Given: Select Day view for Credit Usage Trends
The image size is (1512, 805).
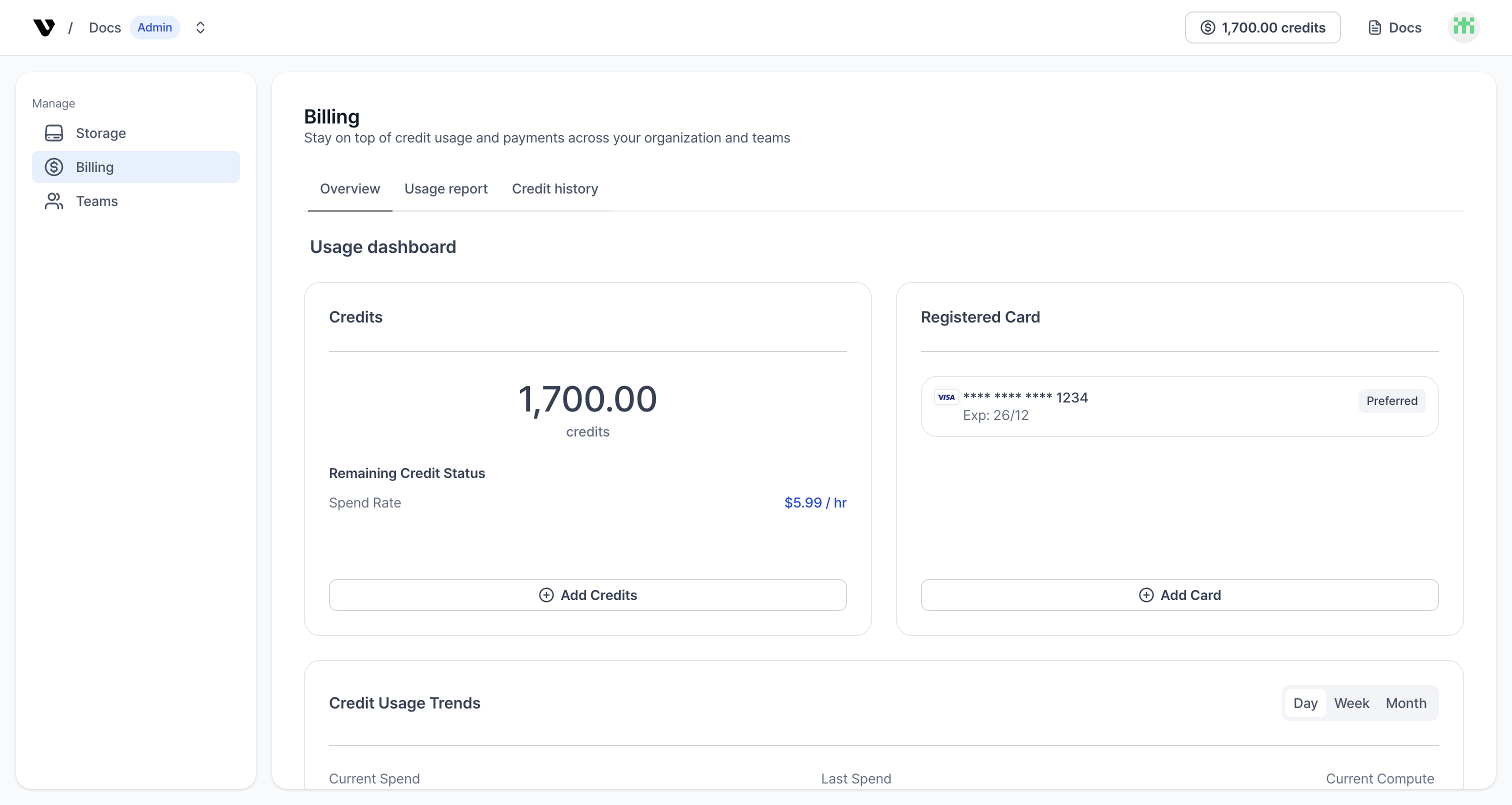Looking at the screenshot, I should point(1306,703).
